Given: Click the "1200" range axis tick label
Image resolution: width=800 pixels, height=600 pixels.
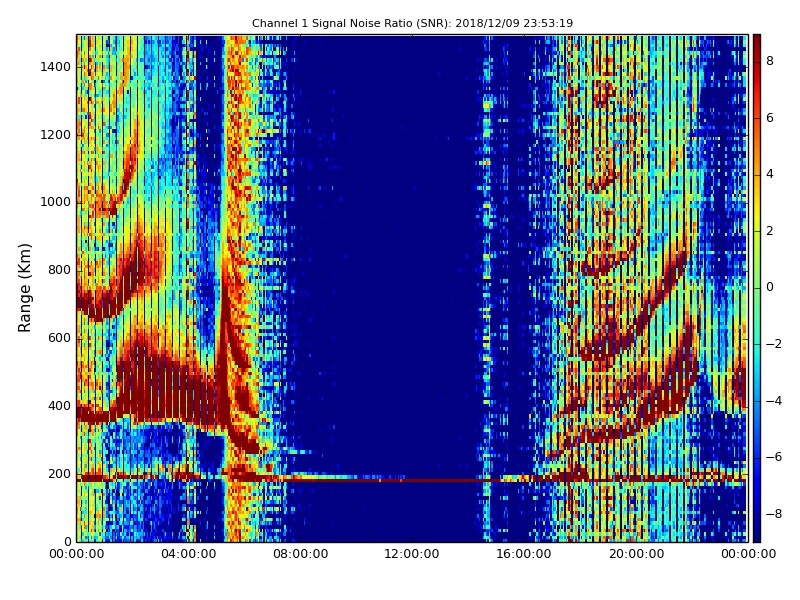Looking at the screenshot, I should (x=56, y=135).
